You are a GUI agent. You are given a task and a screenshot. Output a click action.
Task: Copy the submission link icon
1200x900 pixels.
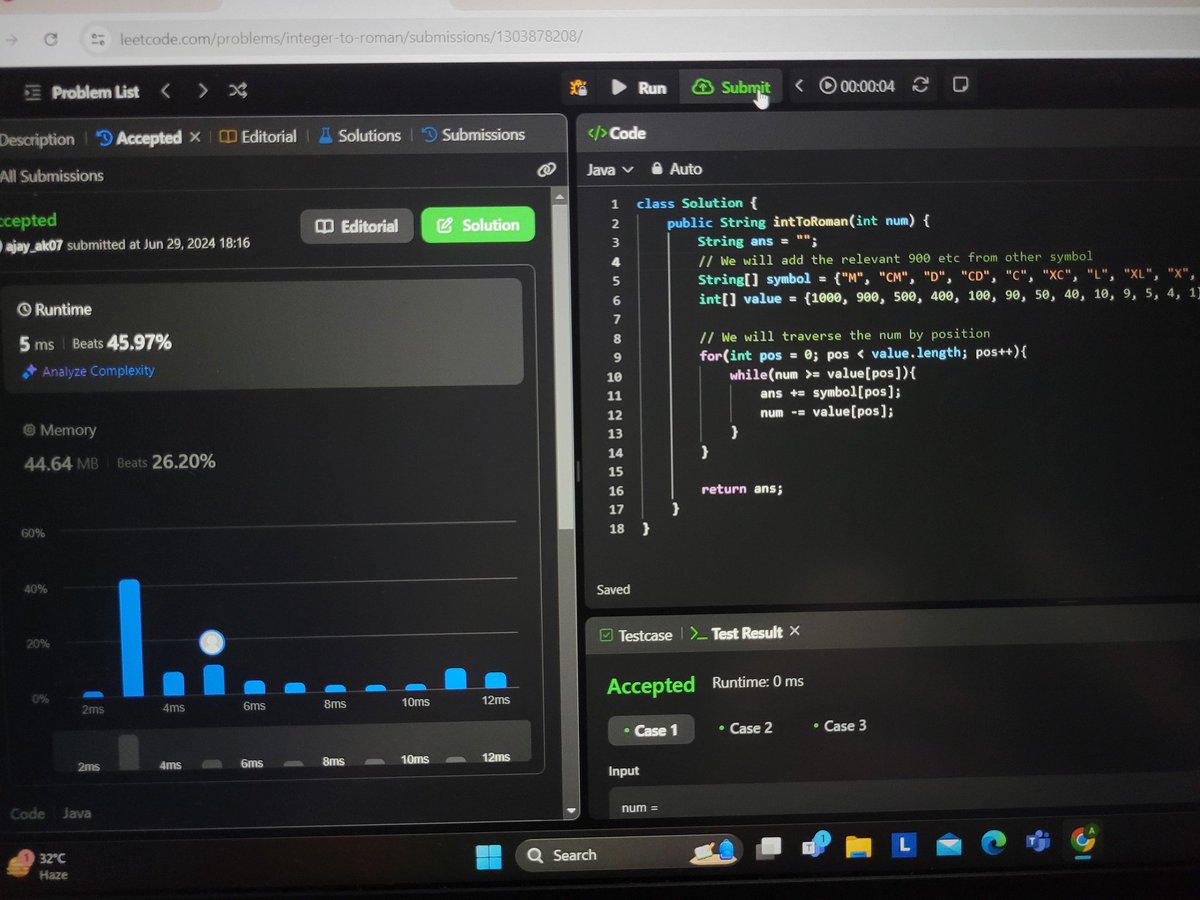[546, 170]
